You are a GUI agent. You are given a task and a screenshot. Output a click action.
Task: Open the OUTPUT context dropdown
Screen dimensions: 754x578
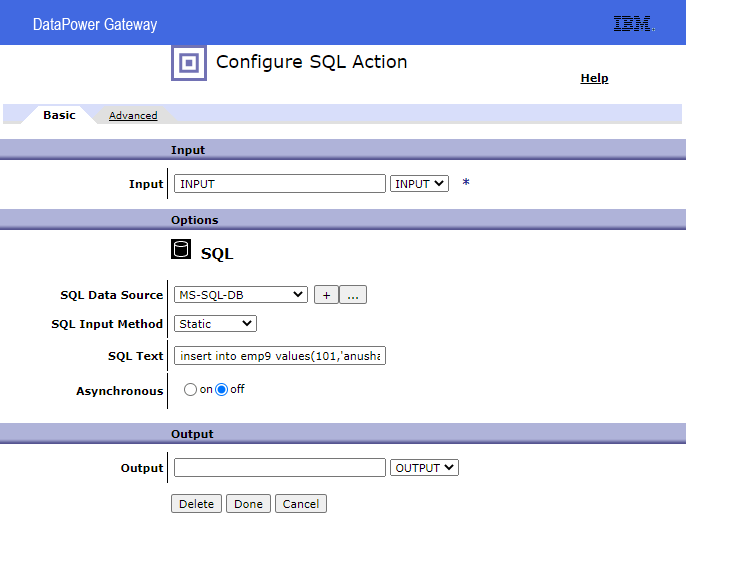pos(424,467)
